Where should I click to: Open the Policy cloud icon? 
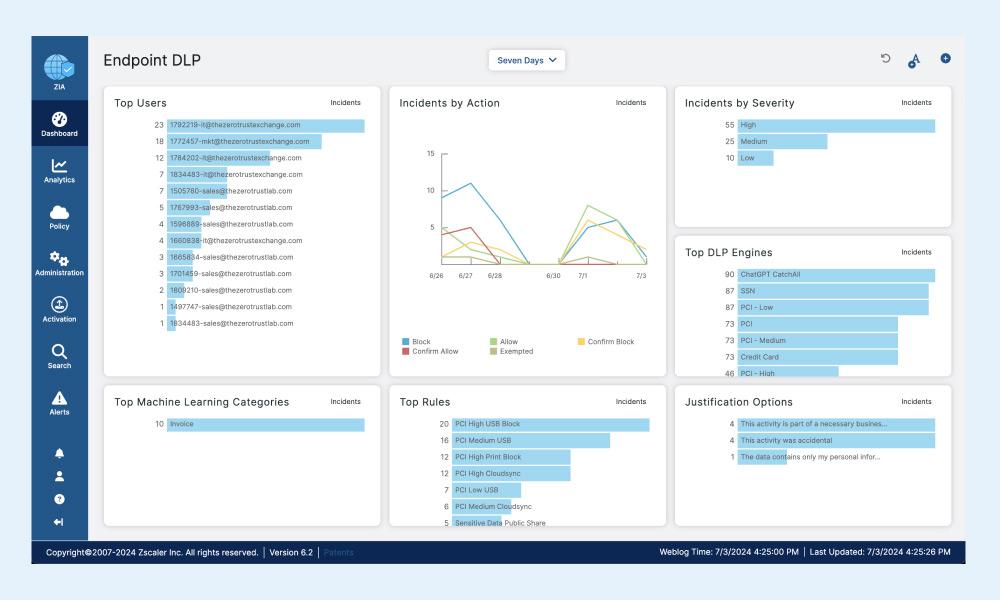click(x=59, y=216)
